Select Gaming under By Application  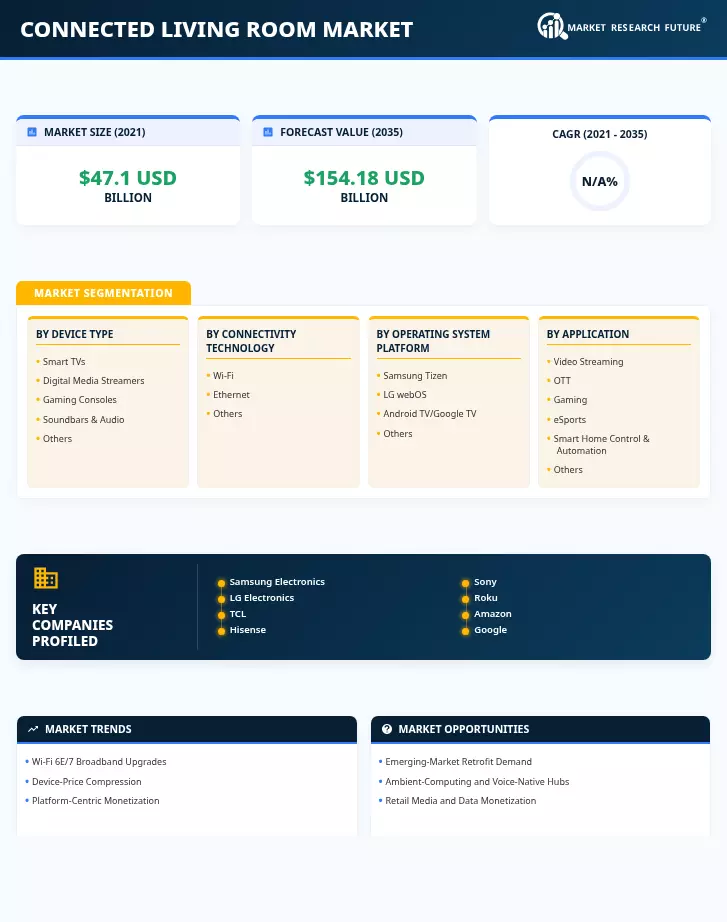[570, 400]
